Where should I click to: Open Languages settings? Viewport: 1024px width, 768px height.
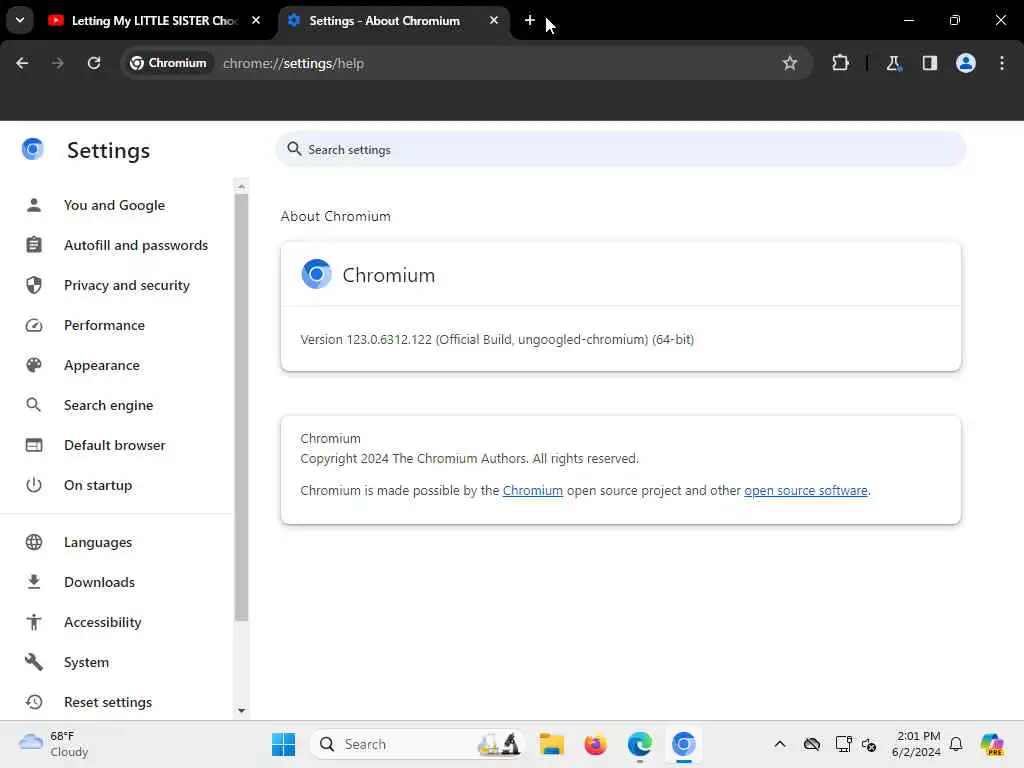[114, 542]
